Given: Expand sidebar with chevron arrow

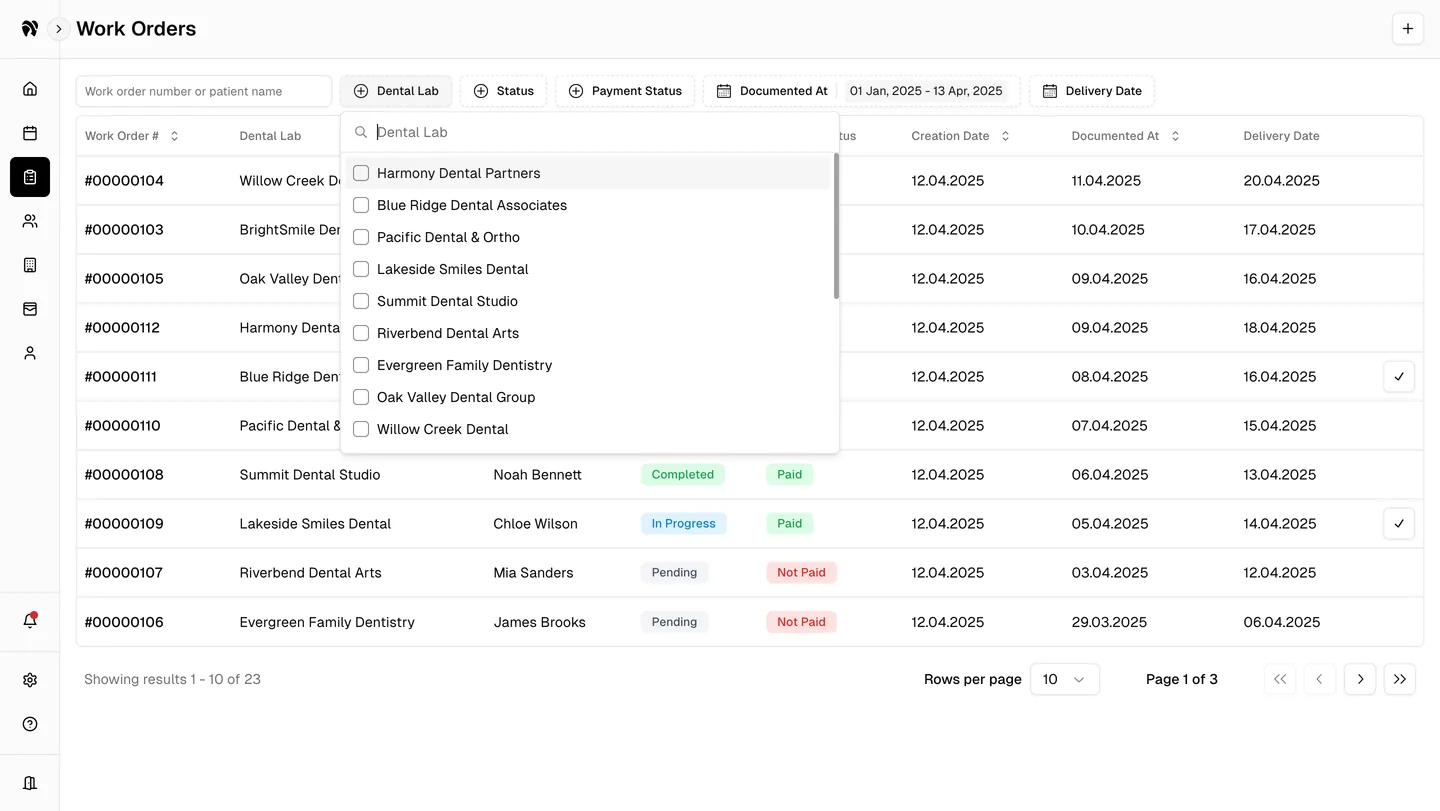Looking at the screenshot, I should 59,29.
